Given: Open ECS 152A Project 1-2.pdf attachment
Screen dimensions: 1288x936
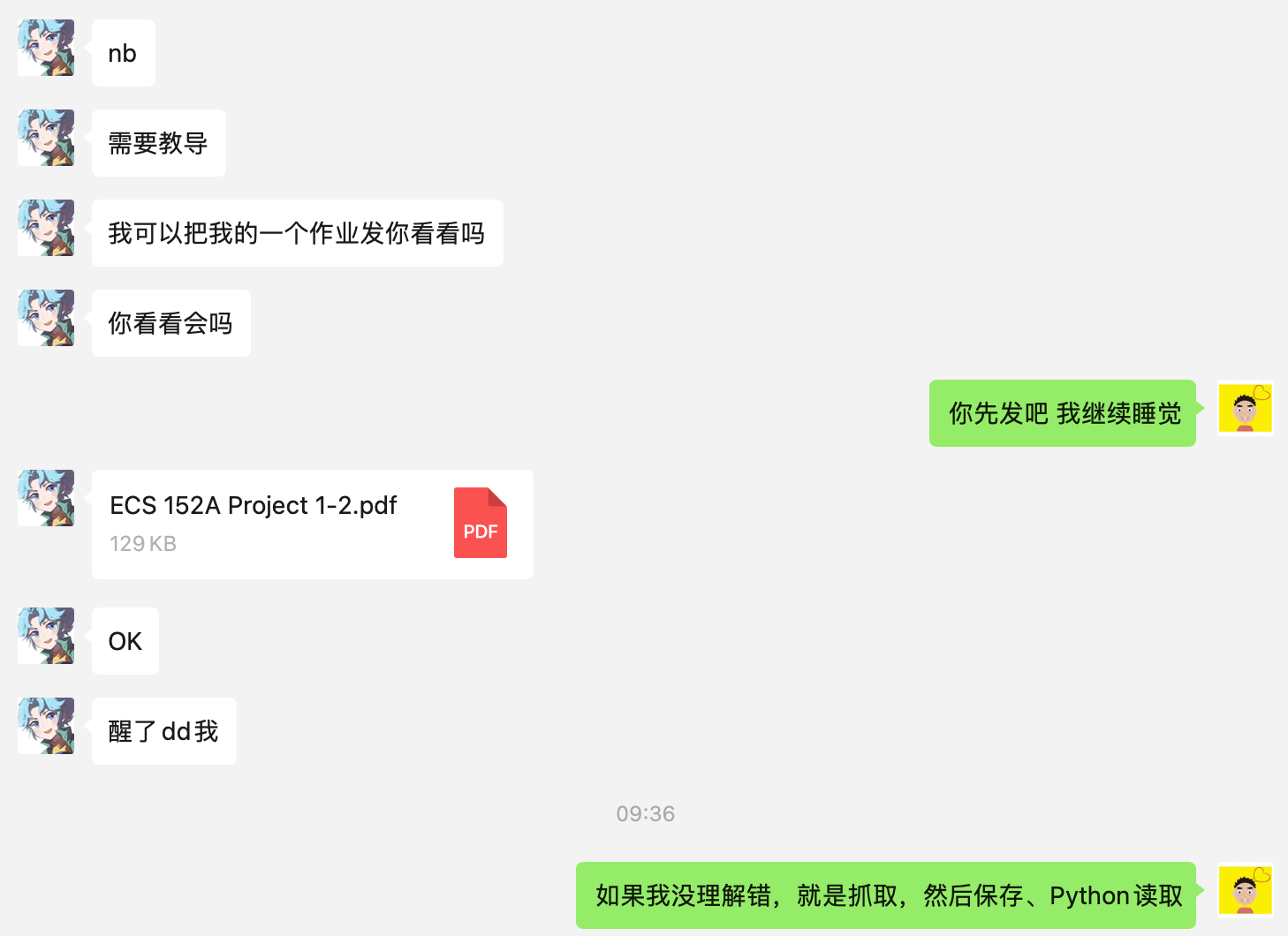Looking at the screenshot, I should 313,525.
